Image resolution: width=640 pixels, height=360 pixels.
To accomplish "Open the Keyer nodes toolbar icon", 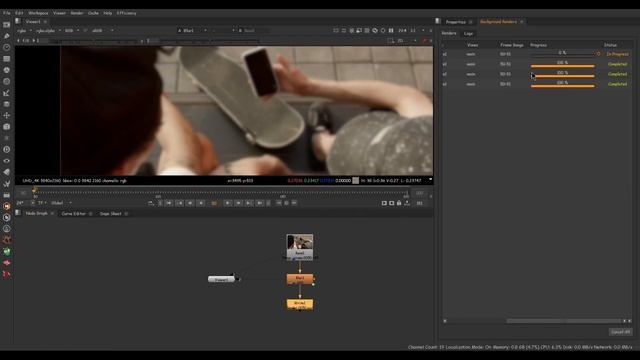I will pyautogui.click(x=7, y=93).
